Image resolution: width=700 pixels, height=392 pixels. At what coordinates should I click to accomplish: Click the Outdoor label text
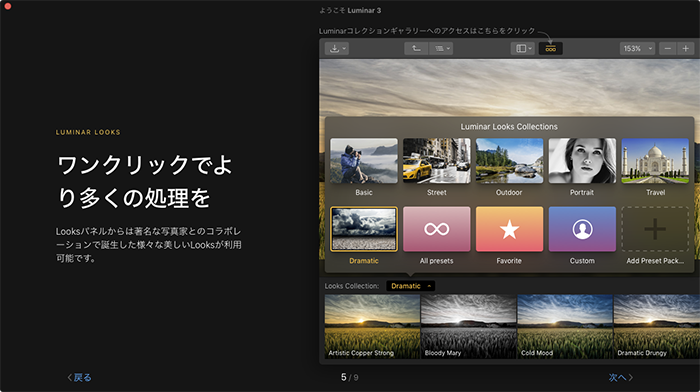point(509,192)
